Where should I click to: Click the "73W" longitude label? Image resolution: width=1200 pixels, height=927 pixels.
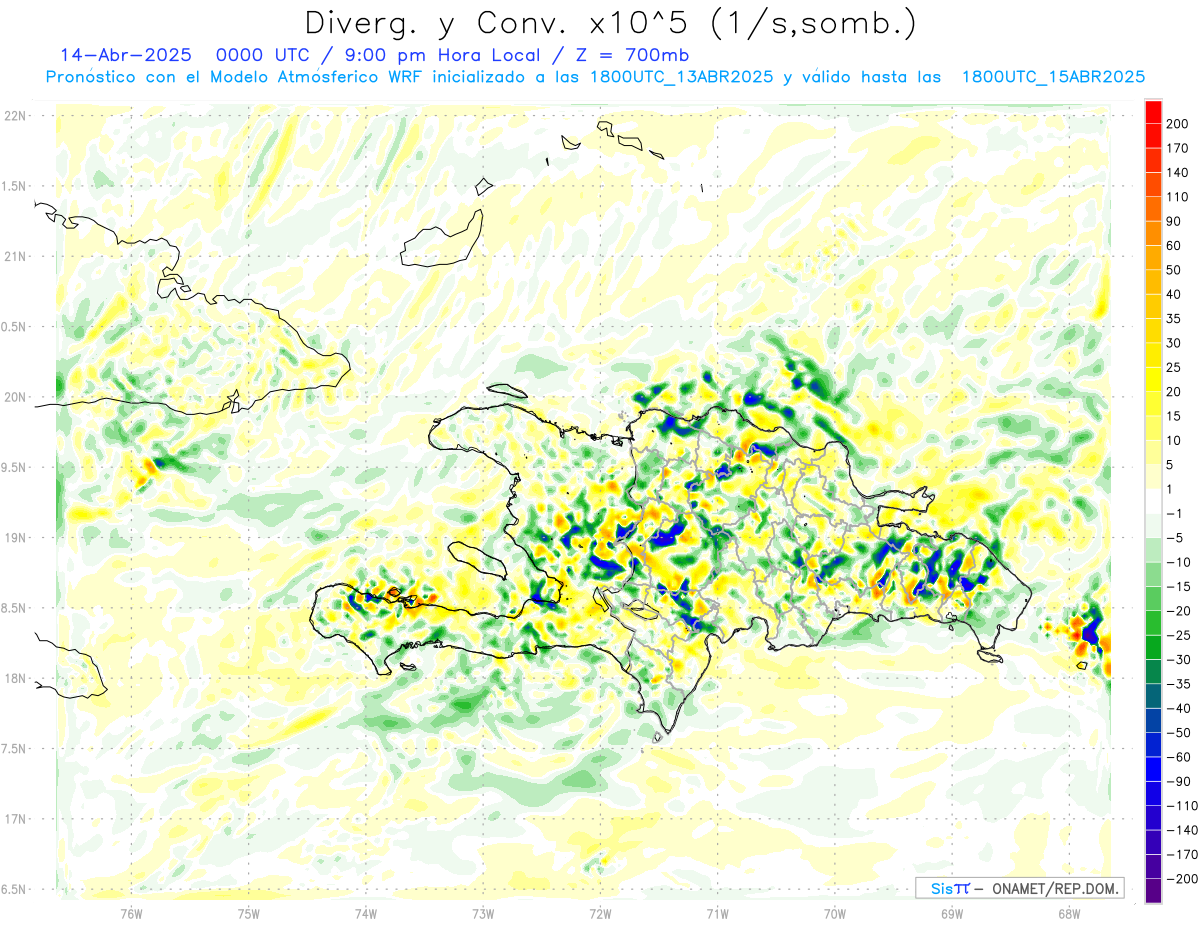483,914
